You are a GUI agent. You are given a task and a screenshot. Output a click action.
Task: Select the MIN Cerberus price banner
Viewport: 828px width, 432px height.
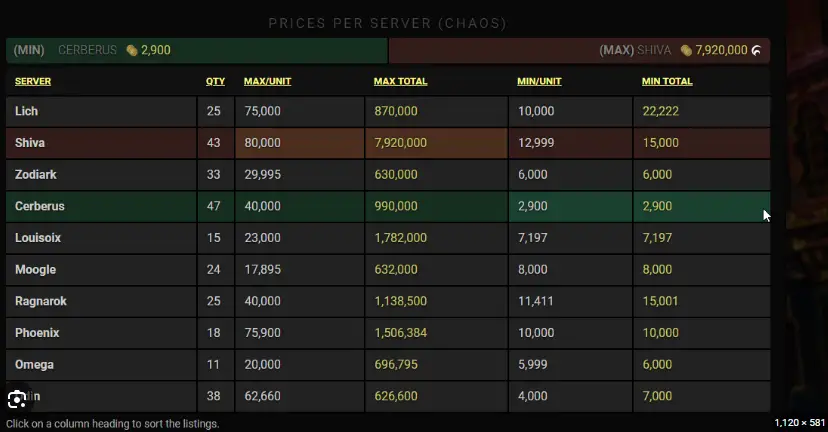[x=197, y=50]
